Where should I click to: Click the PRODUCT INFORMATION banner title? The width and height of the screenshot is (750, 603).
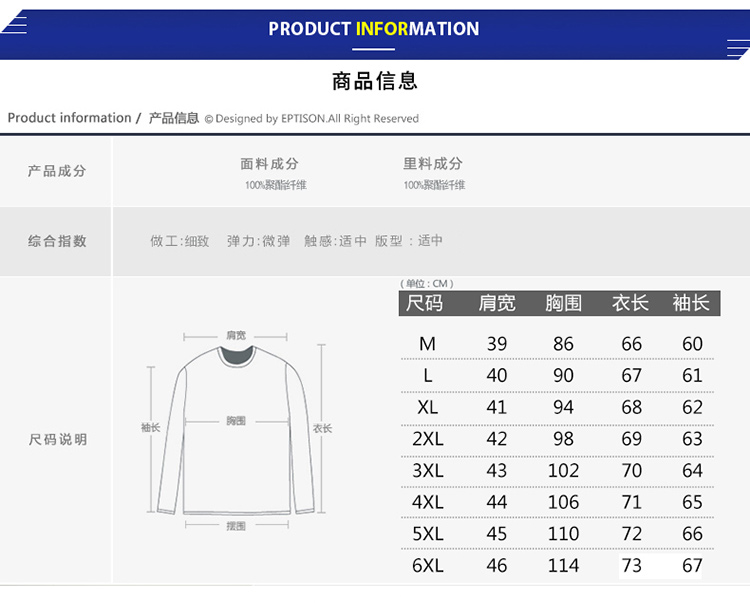click(374, 29)
